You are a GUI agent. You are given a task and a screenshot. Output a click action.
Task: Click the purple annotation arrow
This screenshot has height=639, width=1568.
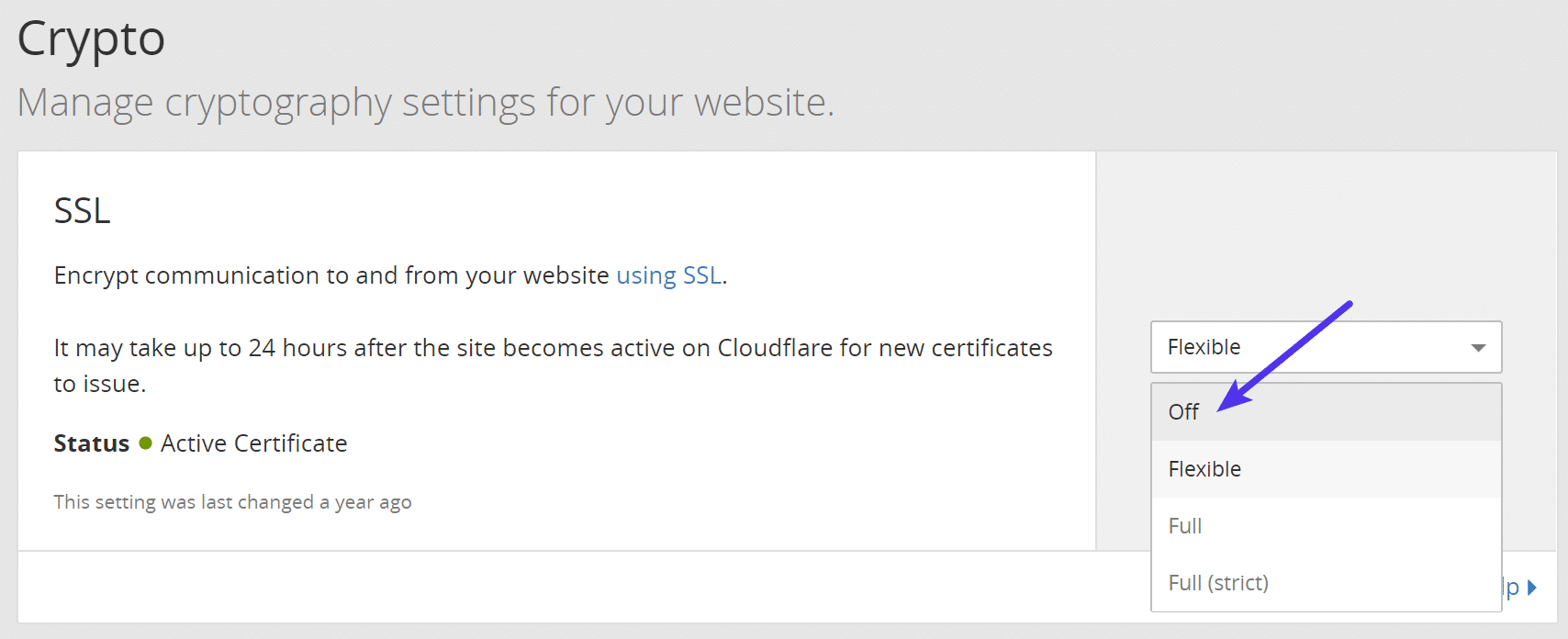(x=1285, y=356)
